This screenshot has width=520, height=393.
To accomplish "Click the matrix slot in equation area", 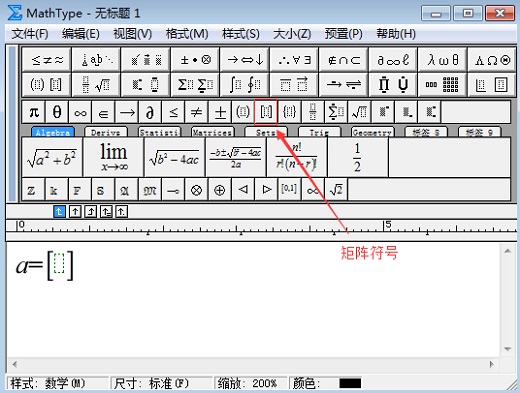I will pos(59,263).
